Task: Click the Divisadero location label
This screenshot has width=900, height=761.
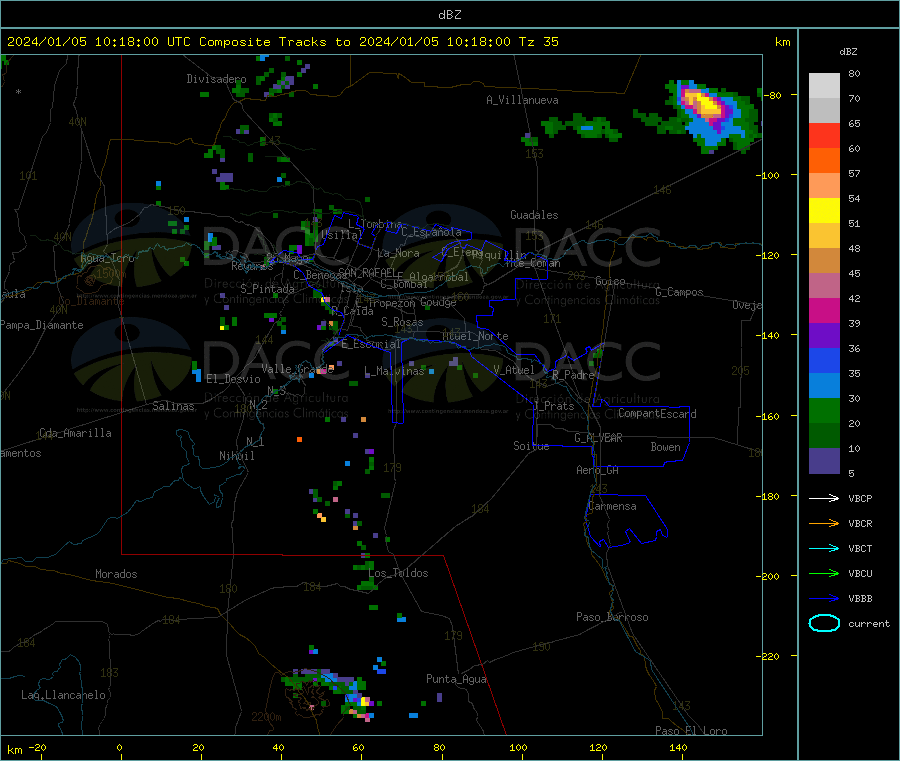Action: [216, 79]
